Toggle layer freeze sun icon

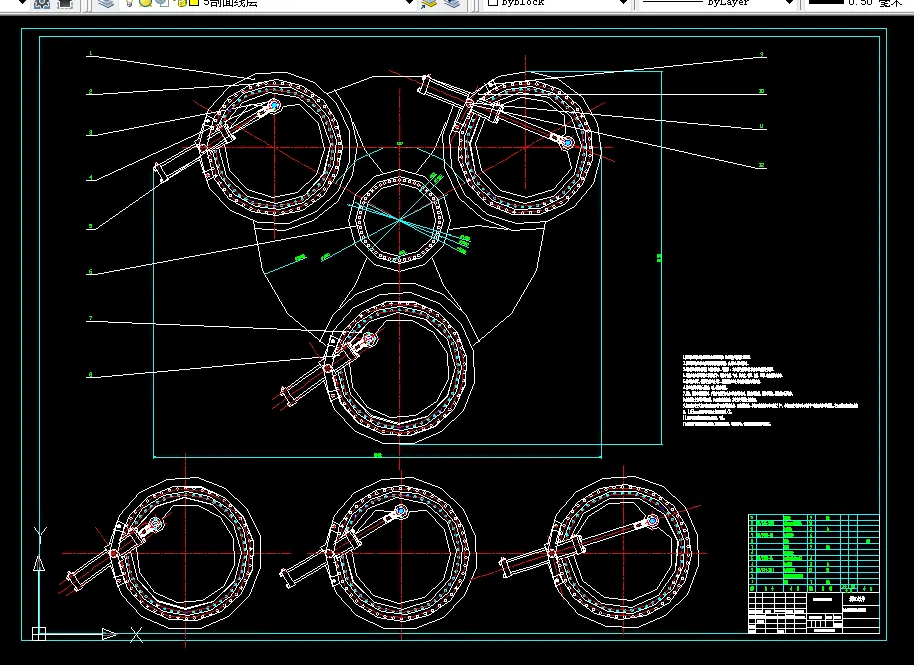click(145, 3)
